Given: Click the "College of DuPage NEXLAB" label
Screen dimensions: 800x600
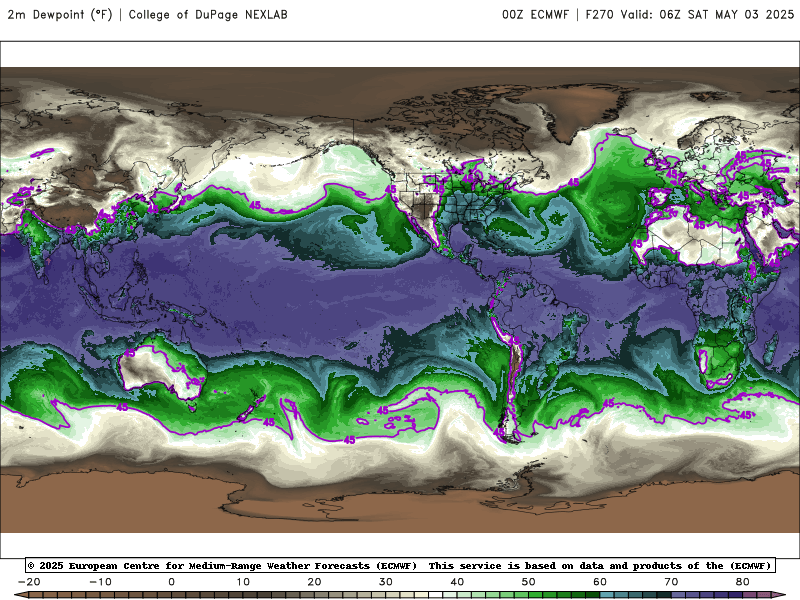Looking at the screenshot, I should tap(208, 14).
